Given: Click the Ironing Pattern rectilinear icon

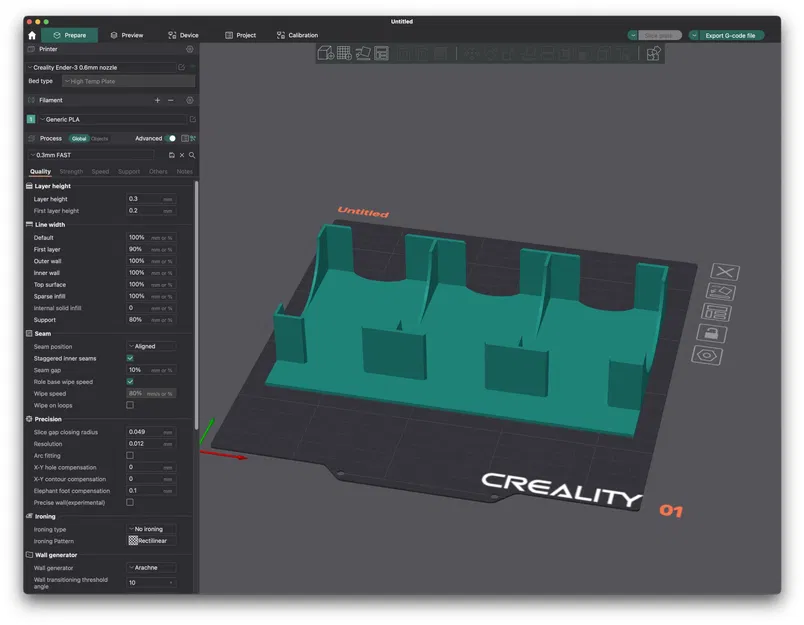Looking at the screenshot, I should (133, 540).
